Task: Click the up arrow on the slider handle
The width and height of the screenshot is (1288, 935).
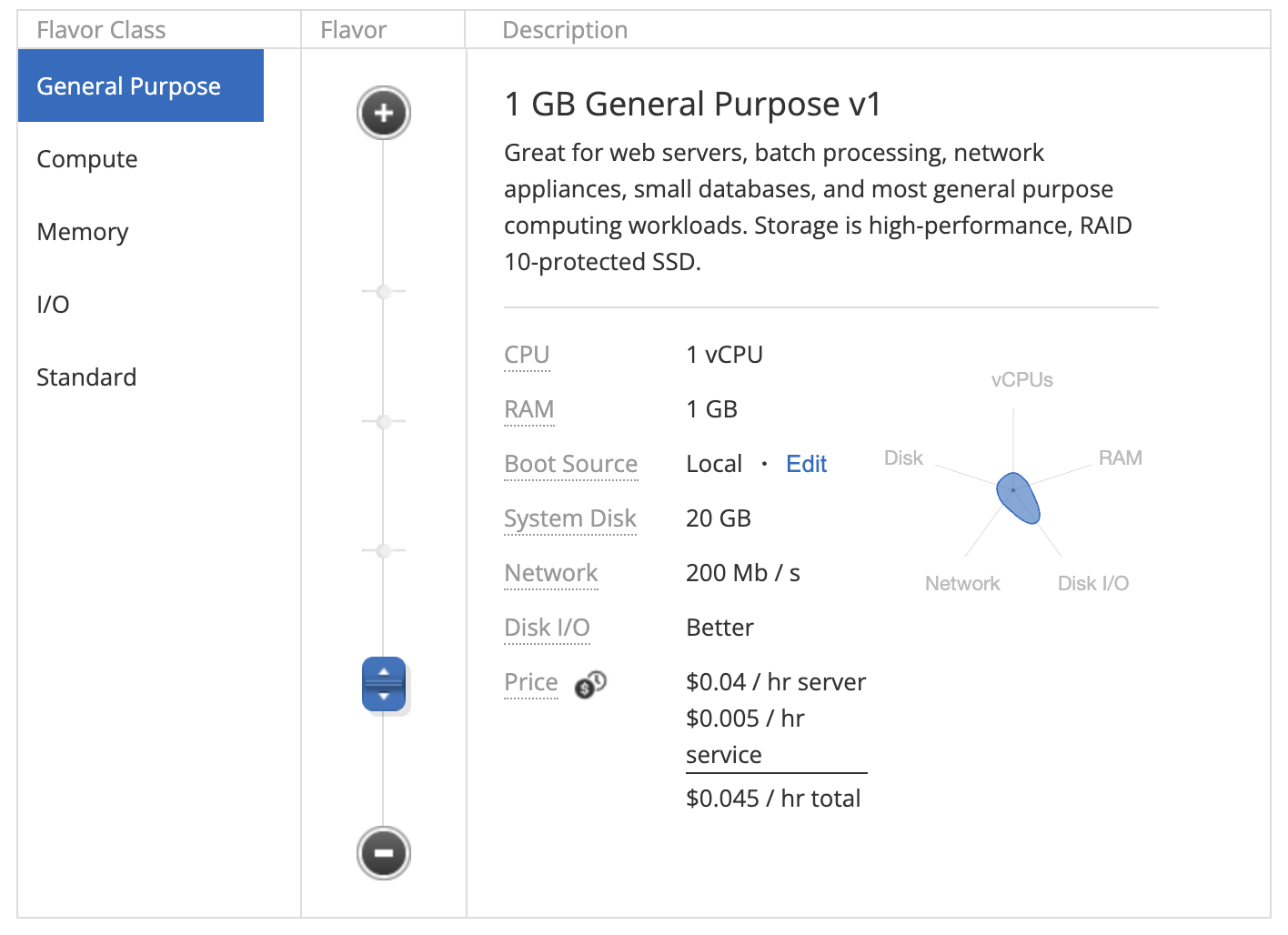Action: tap(384, 673)
